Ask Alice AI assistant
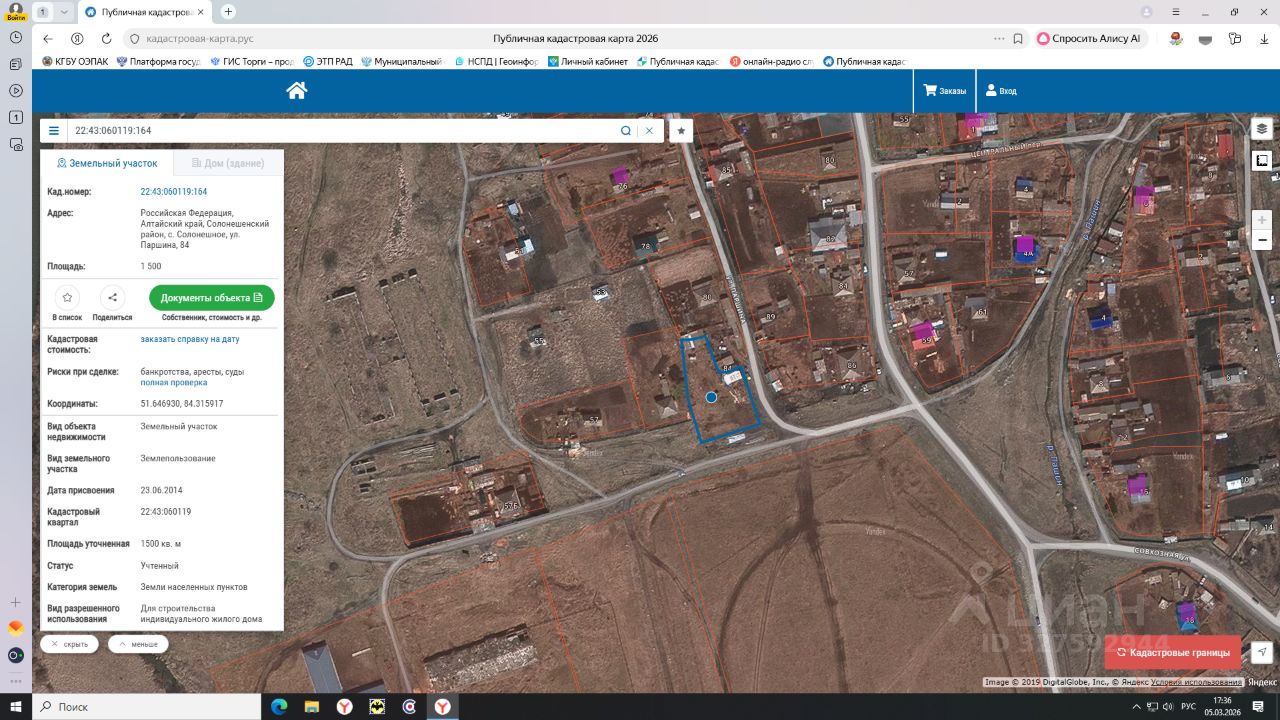 pyautogui.click(x=1089, y=39)
